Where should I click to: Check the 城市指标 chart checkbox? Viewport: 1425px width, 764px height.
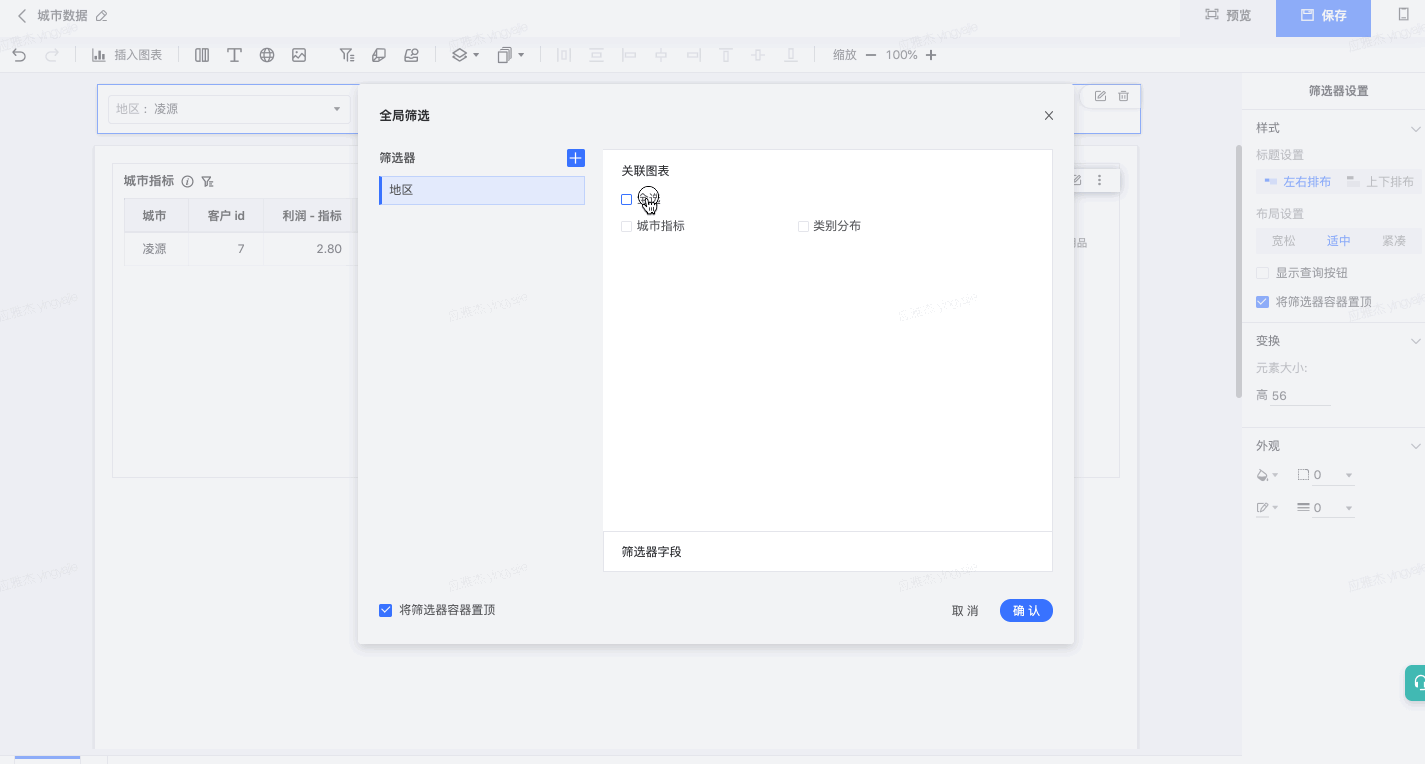tap(626, 227)
